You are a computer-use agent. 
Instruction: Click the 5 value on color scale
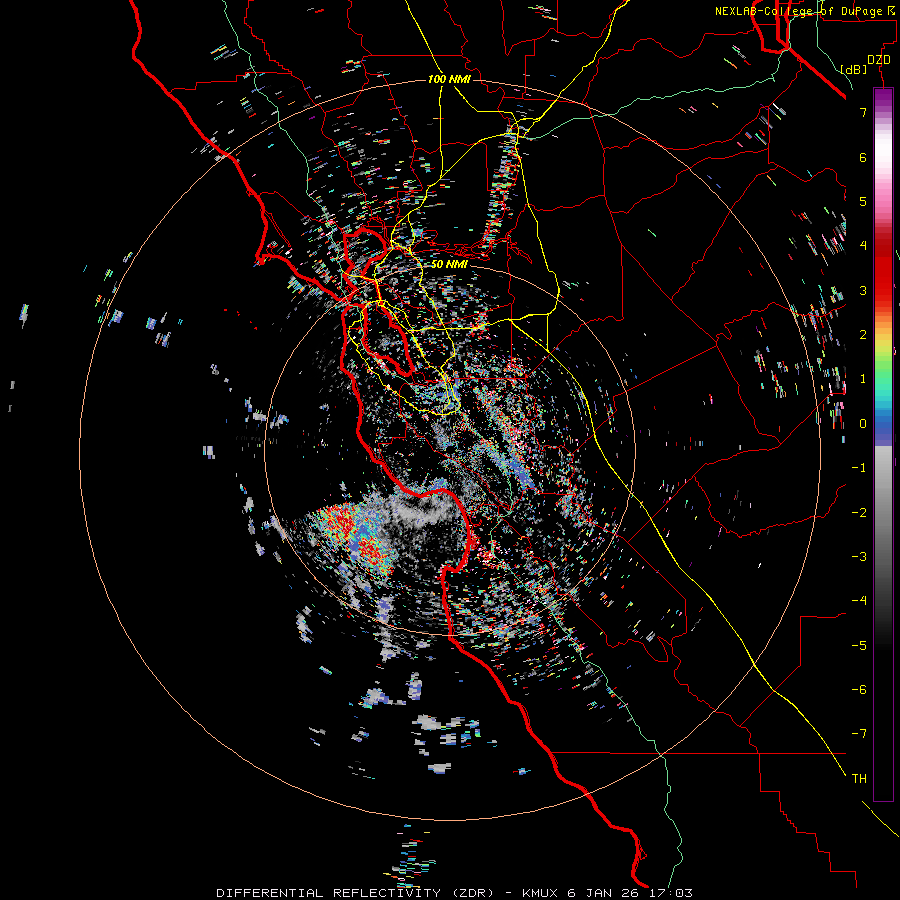[863, 201]
